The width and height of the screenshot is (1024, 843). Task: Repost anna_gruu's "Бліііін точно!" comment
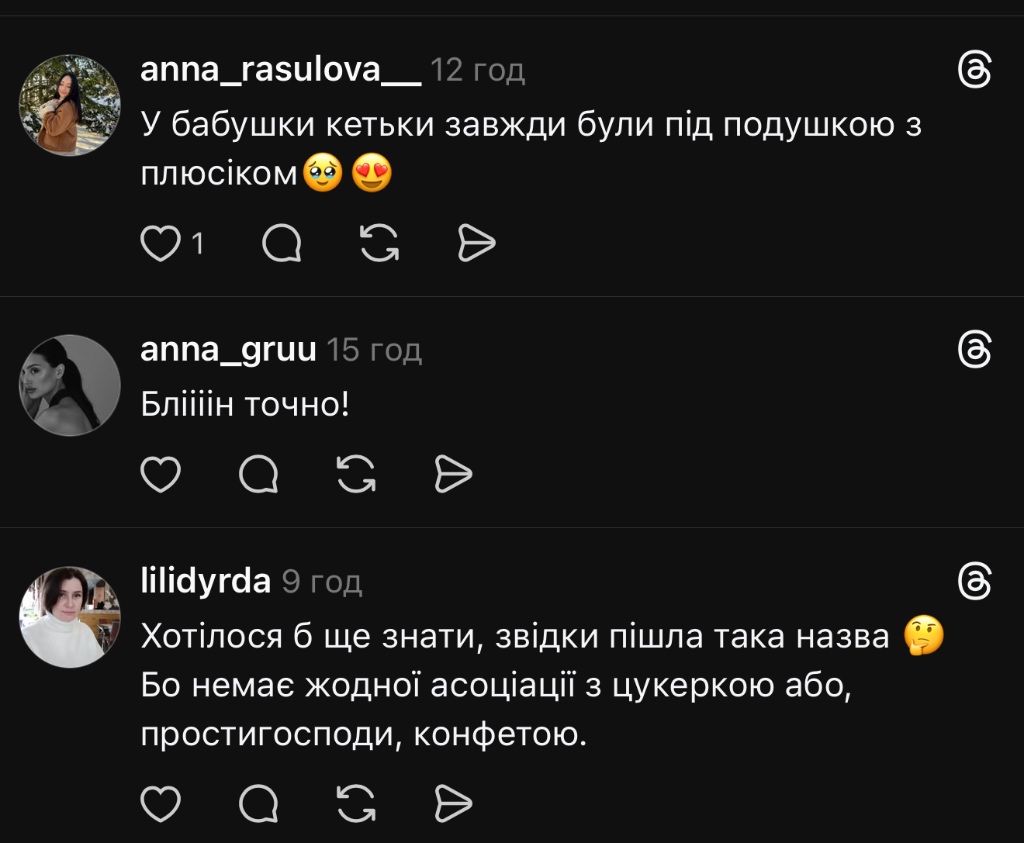tap(355, 474)
